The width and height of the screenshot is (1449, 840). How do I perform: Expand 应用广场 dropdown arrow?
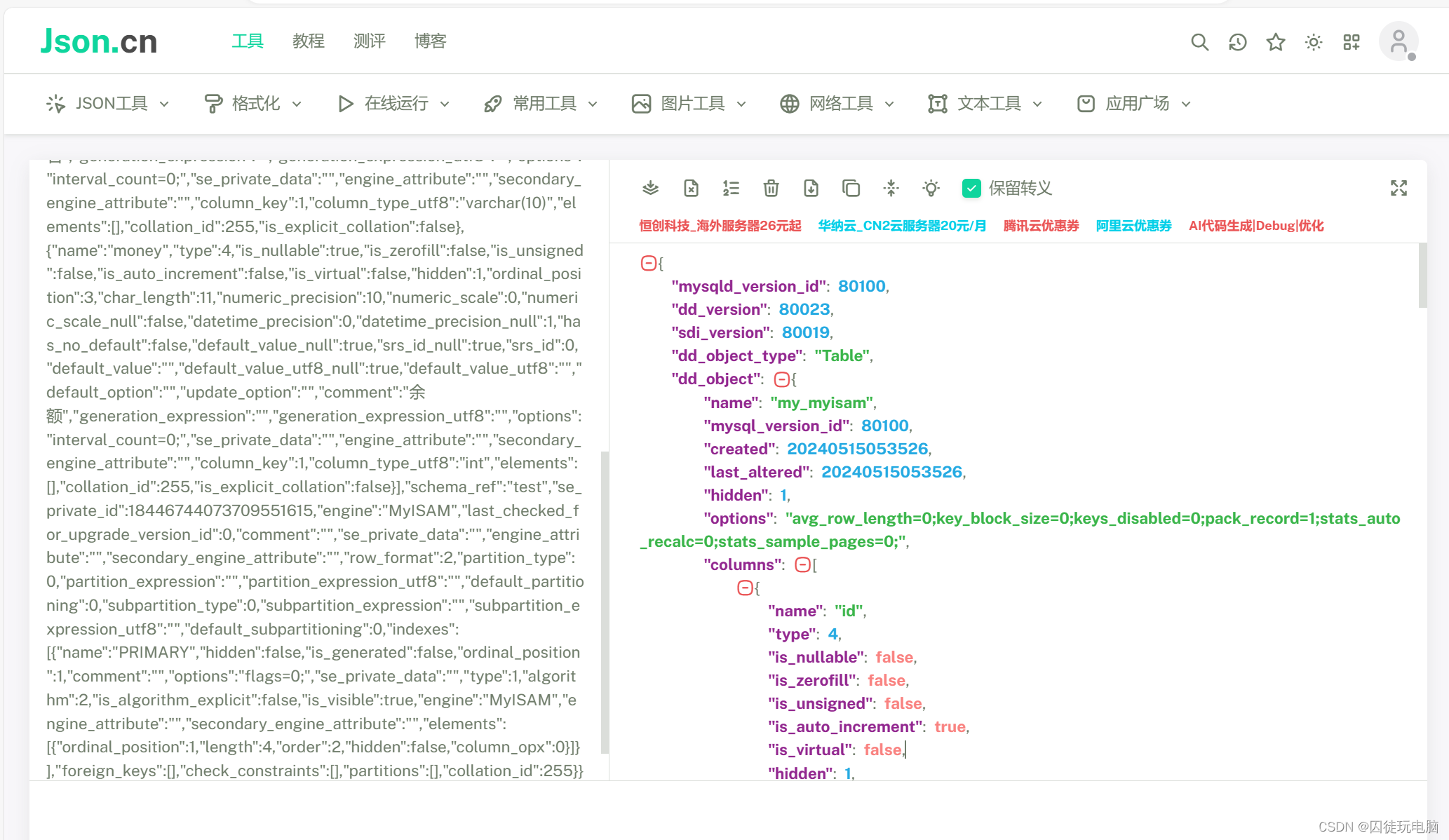pyautogui.click(x=1186, y=104)
